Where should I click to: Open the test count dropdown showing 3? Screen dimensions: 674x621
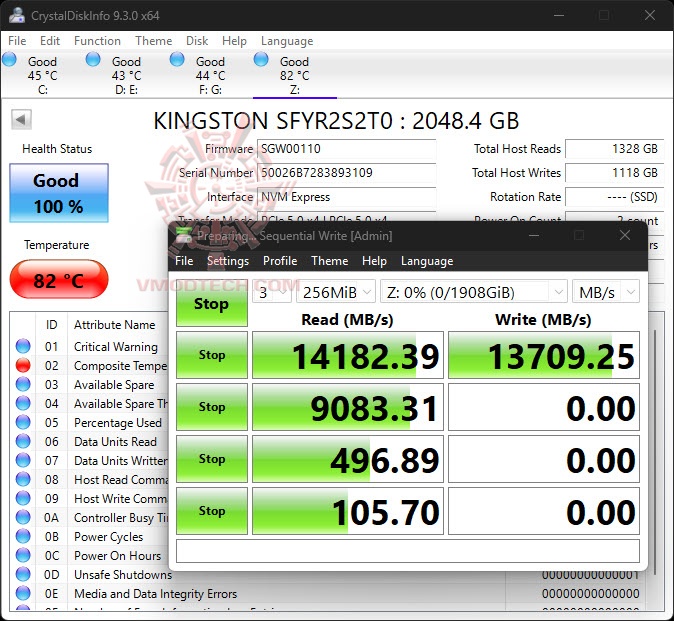[x=272, y=292]
